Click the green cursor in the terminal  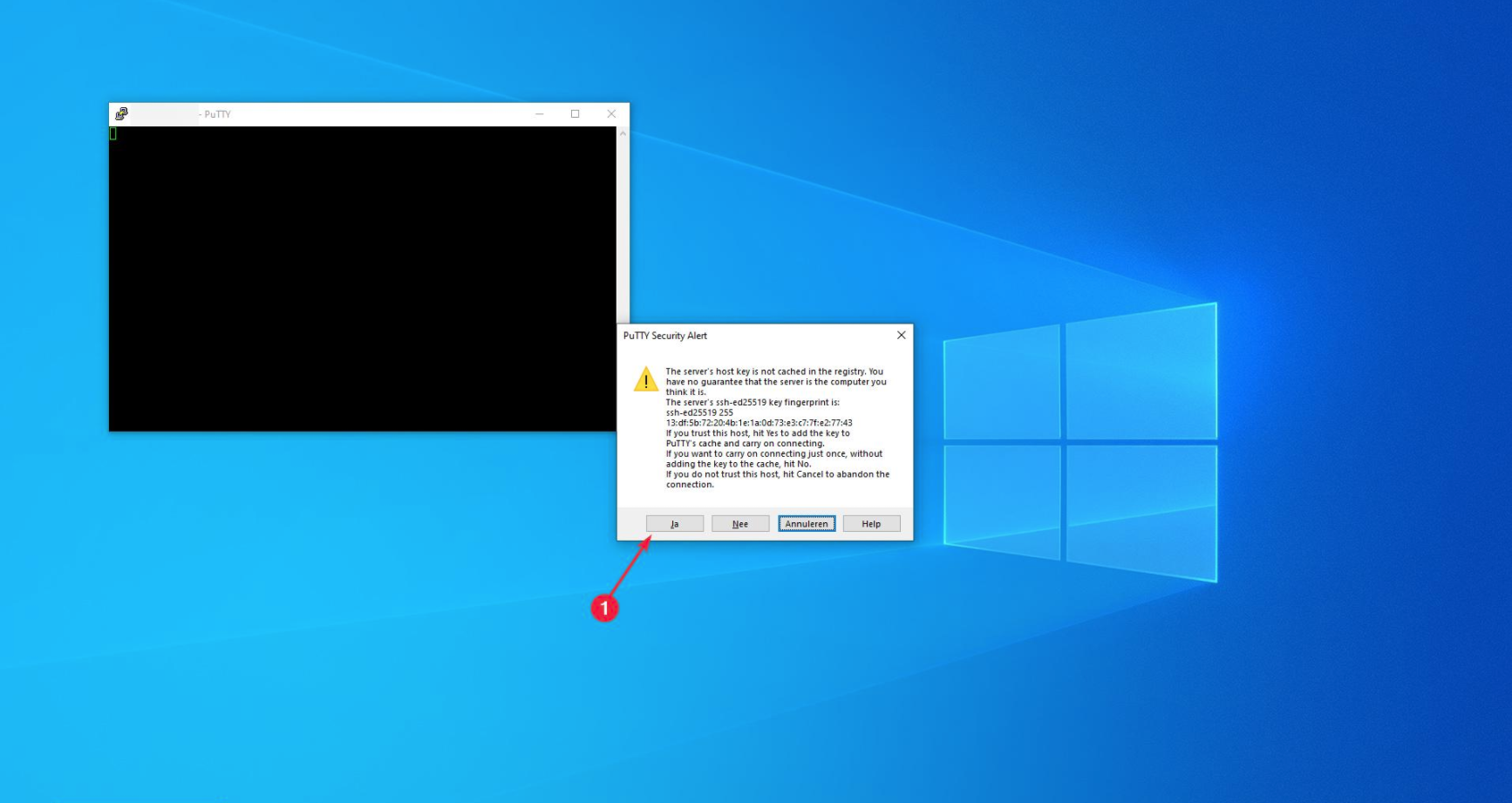click(x=113, y=133)
